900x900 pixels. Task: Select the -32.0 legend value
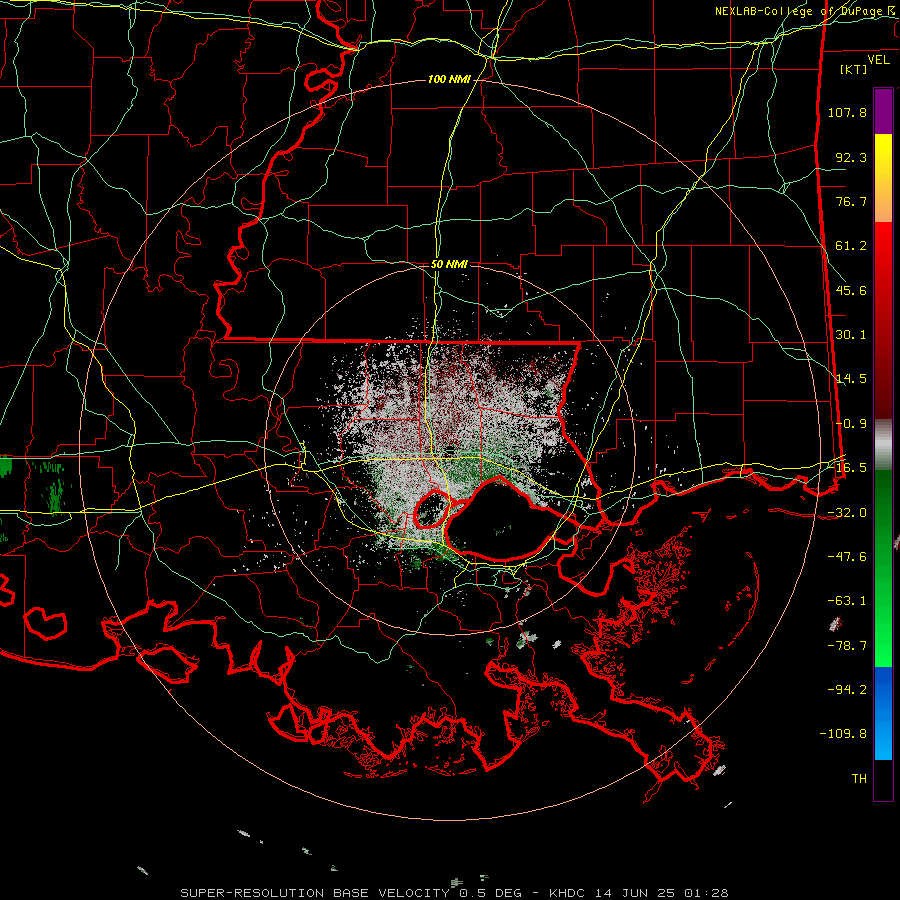847,513
